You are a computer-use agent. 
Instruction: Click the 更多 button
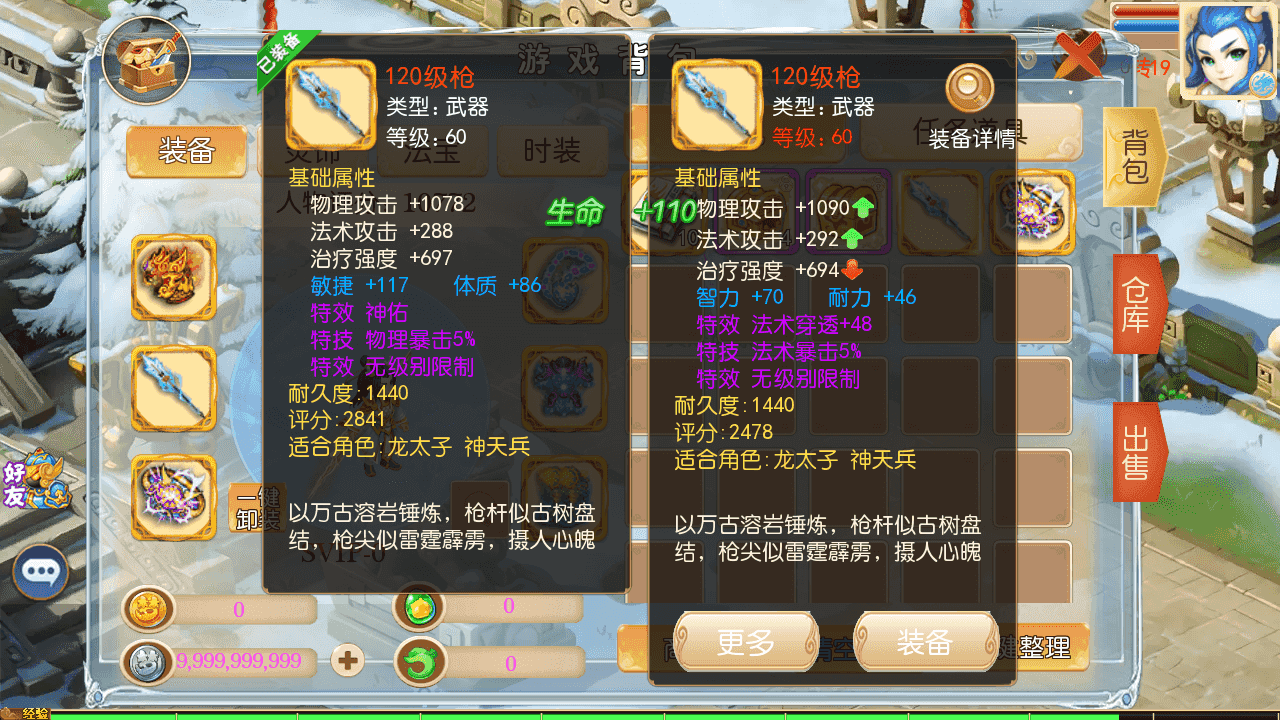pos(746,643)
